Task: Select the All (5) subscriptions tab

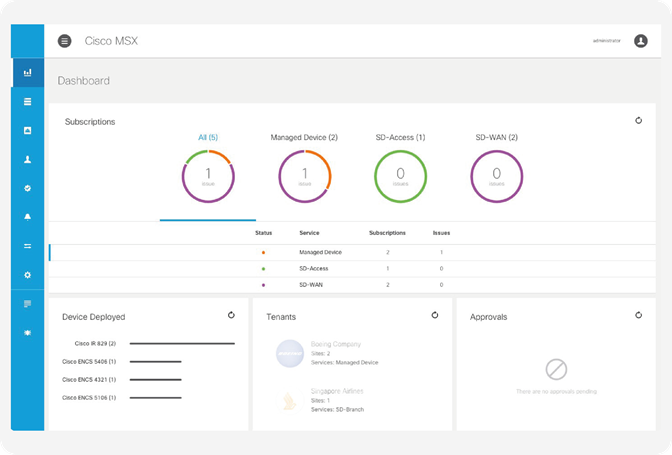Action: pyautogui.click(x=208, y=138)
